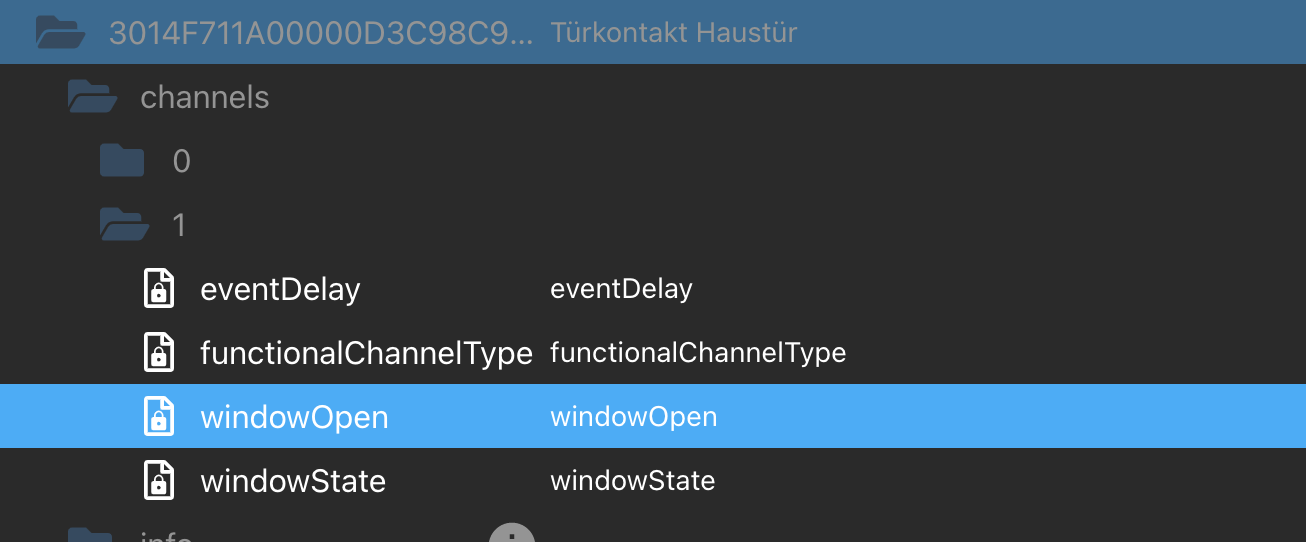Viewport: 1306px width, 542px height.
Task: Click the eventDelay locked file icon
Action: (x=157, y=289)
